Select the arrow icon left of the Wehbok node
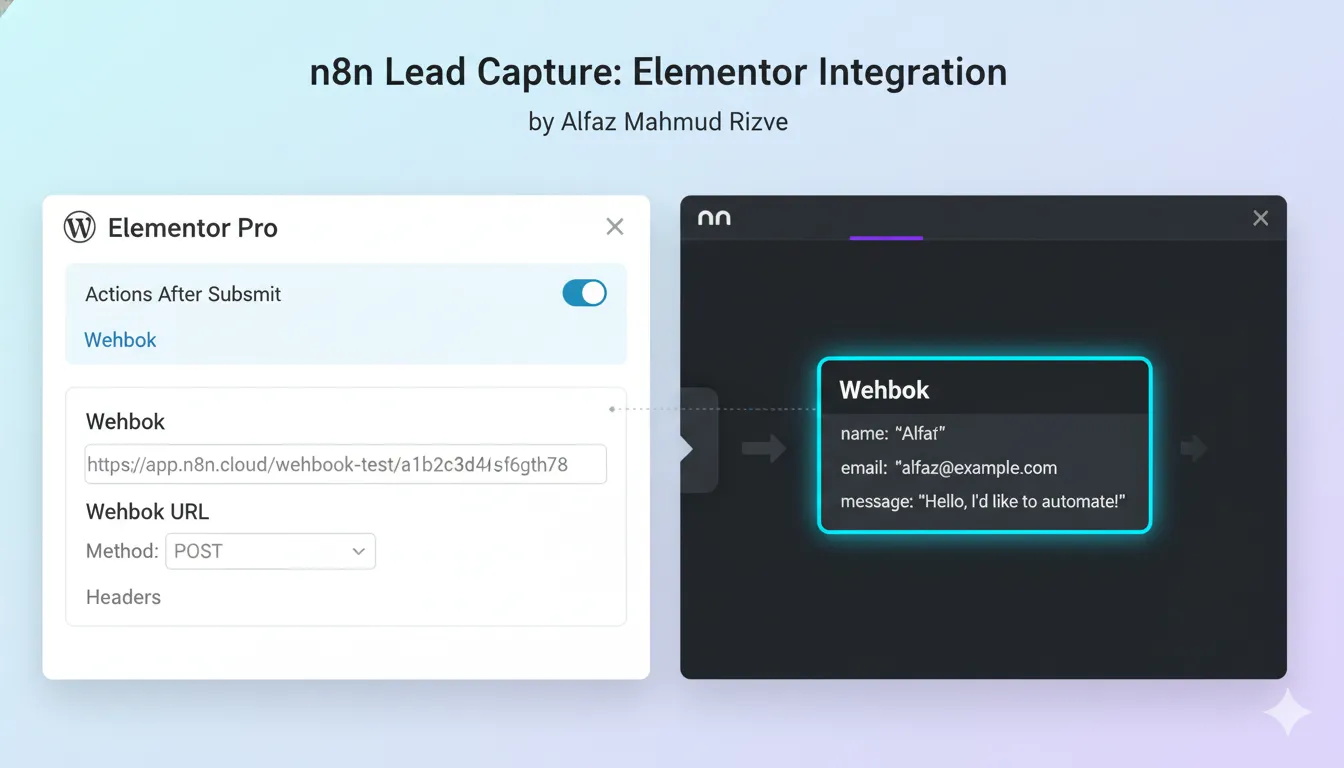Screen dimensions: 1344x768 [x=765, y=448]
